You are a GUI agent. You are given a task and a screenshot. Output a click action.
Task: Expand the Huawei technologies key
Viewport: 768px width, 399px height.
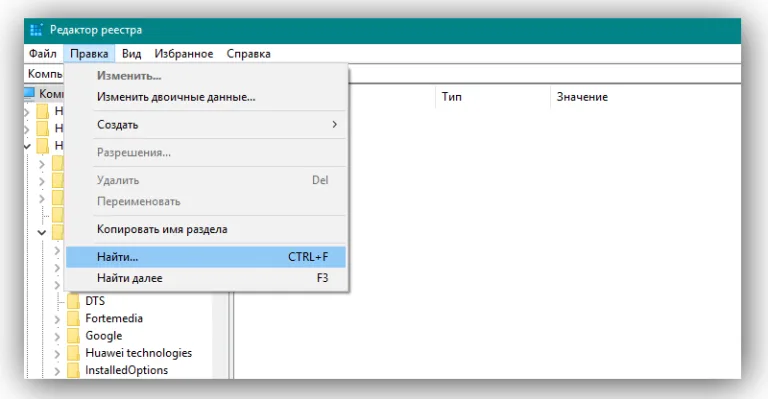(x=57, y=354)
